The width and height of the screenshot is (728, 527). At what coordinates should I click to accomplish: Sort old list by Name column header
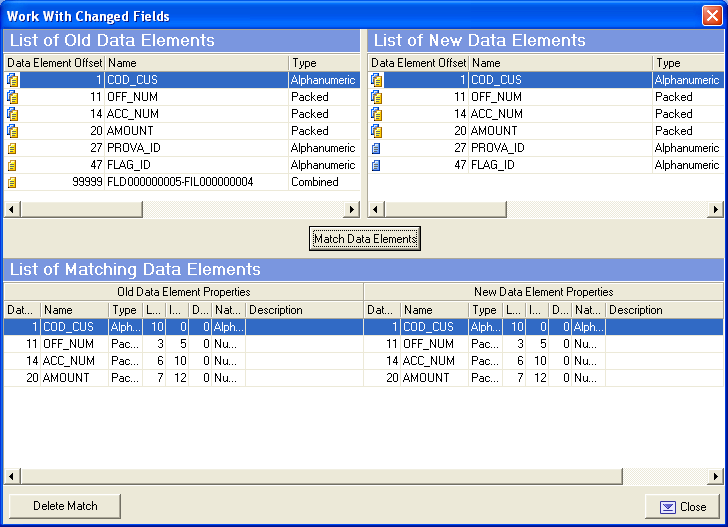(196, 63)
